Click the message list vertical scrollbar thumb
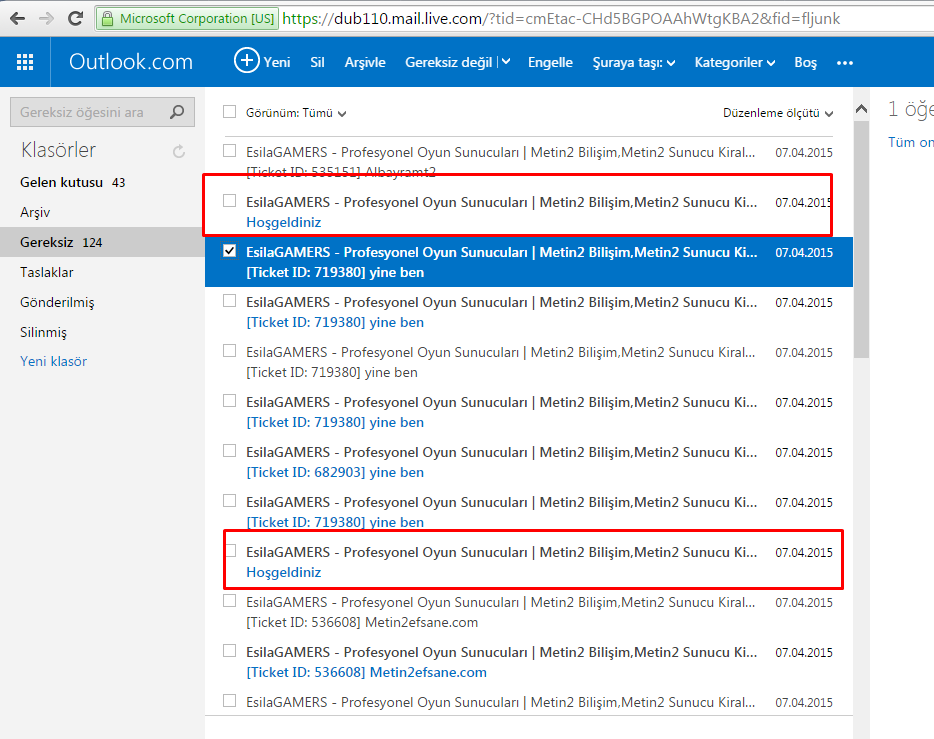Viewport: 934px width, 739px height. [861, 239]
